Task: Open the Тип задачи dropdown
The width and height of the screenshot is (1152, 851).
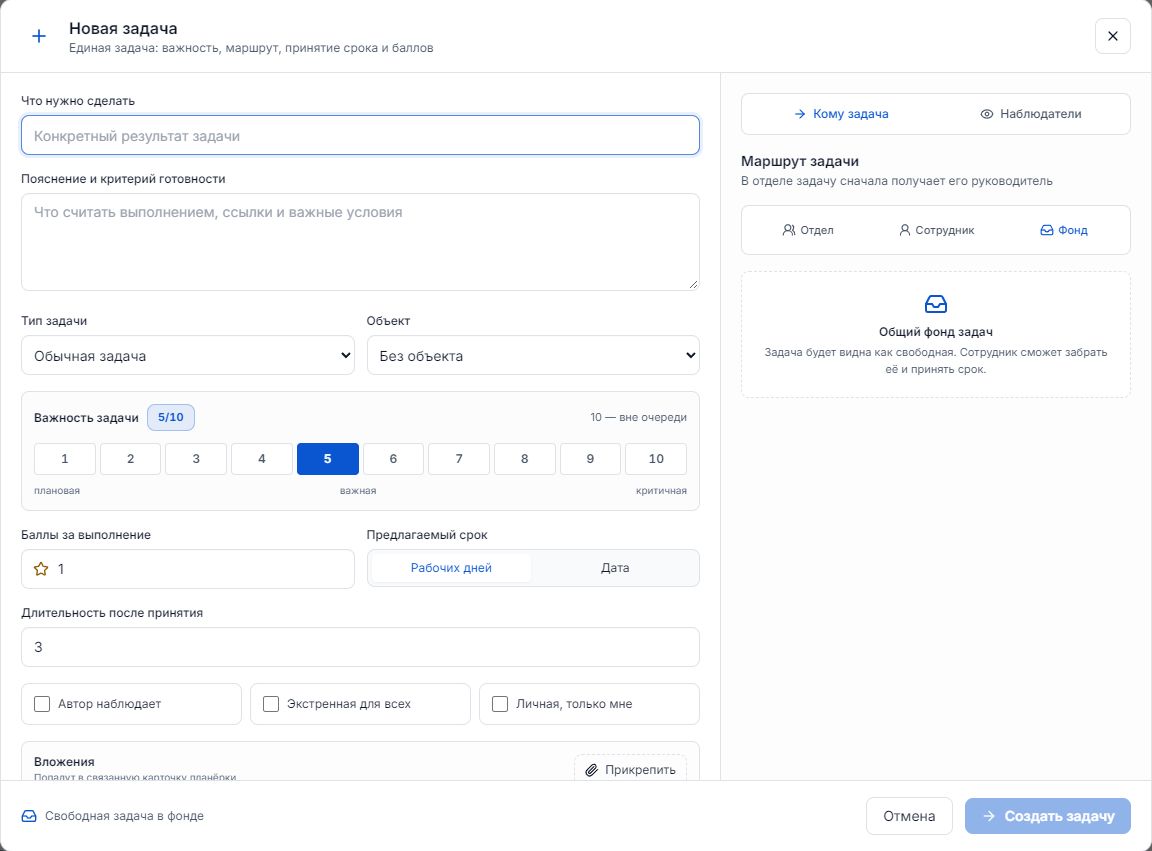Action: 187,356
